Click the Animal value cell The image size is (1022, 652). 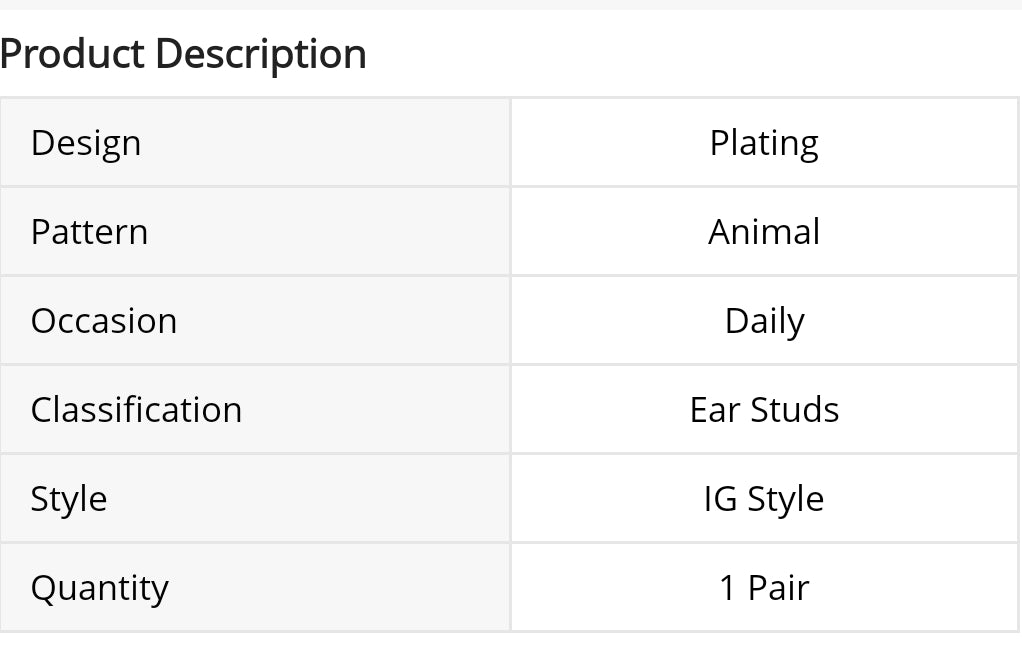[x=764, y=232]
